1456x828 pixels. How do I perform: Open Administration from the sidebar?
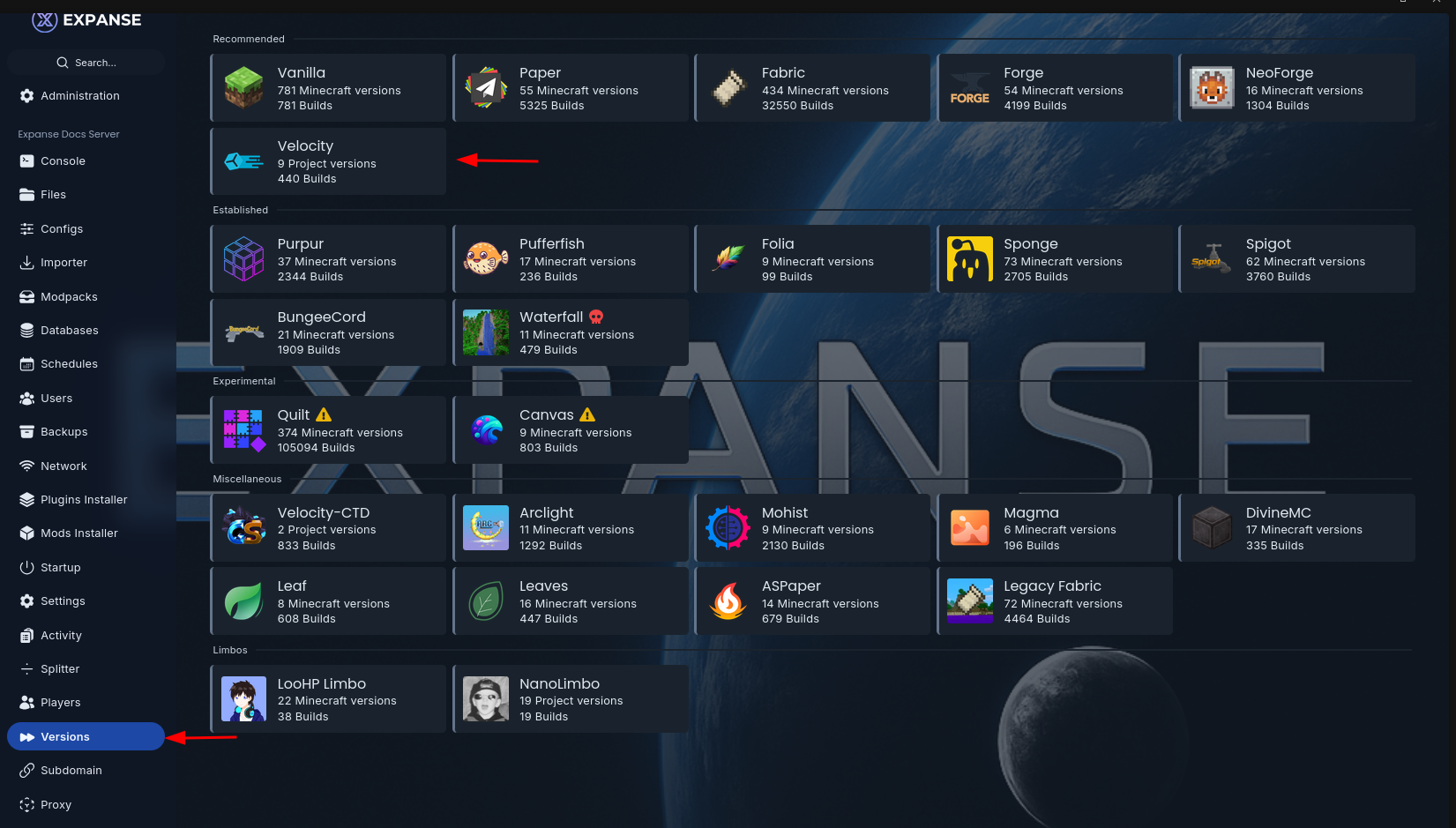79,96
